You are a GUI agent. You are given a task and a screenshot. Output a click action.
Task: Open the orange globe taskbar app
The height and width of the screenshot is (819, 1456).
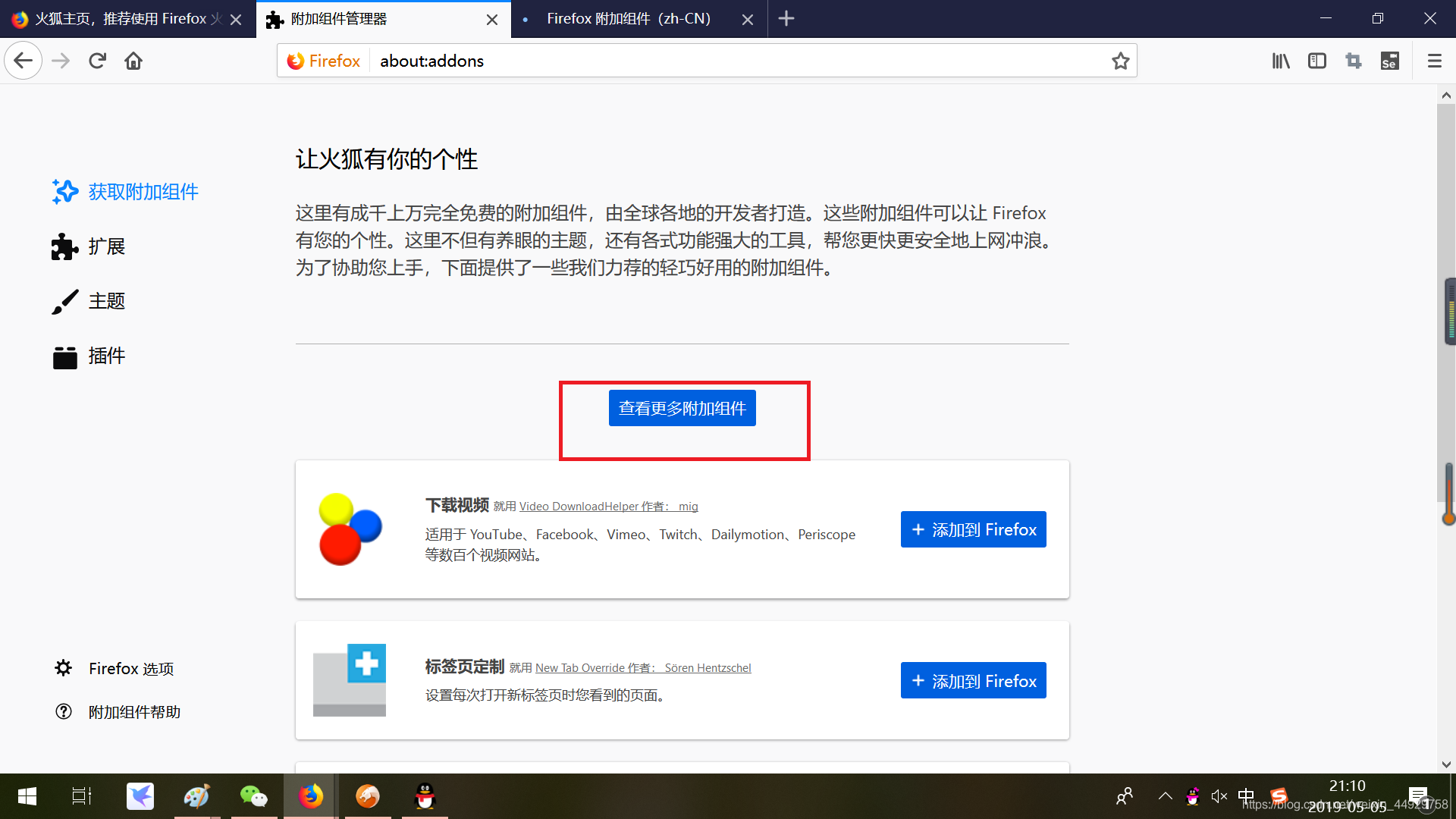(368, 796)
